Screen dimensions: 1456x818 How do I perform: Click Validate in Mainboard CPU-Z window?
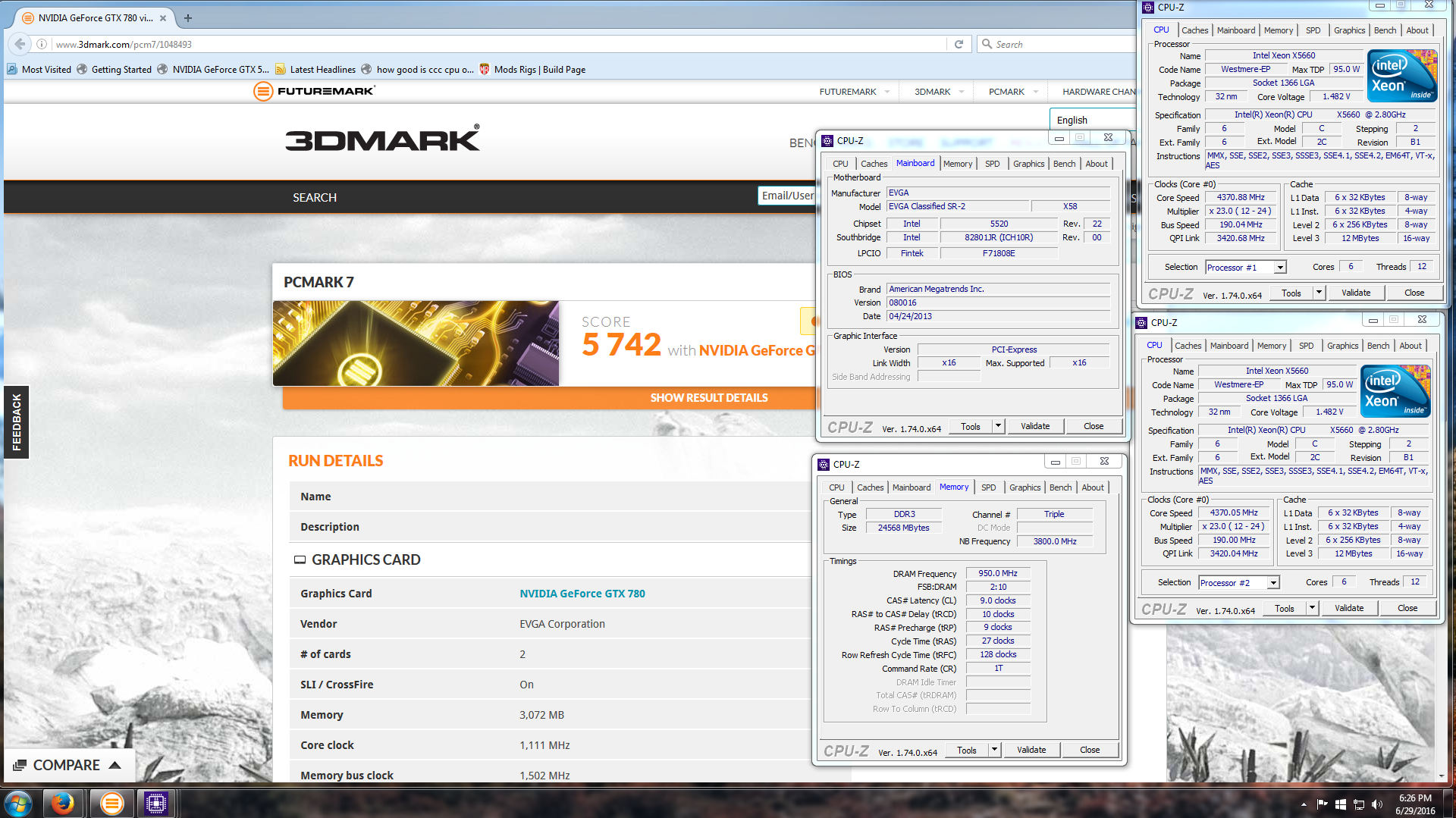1034,426
